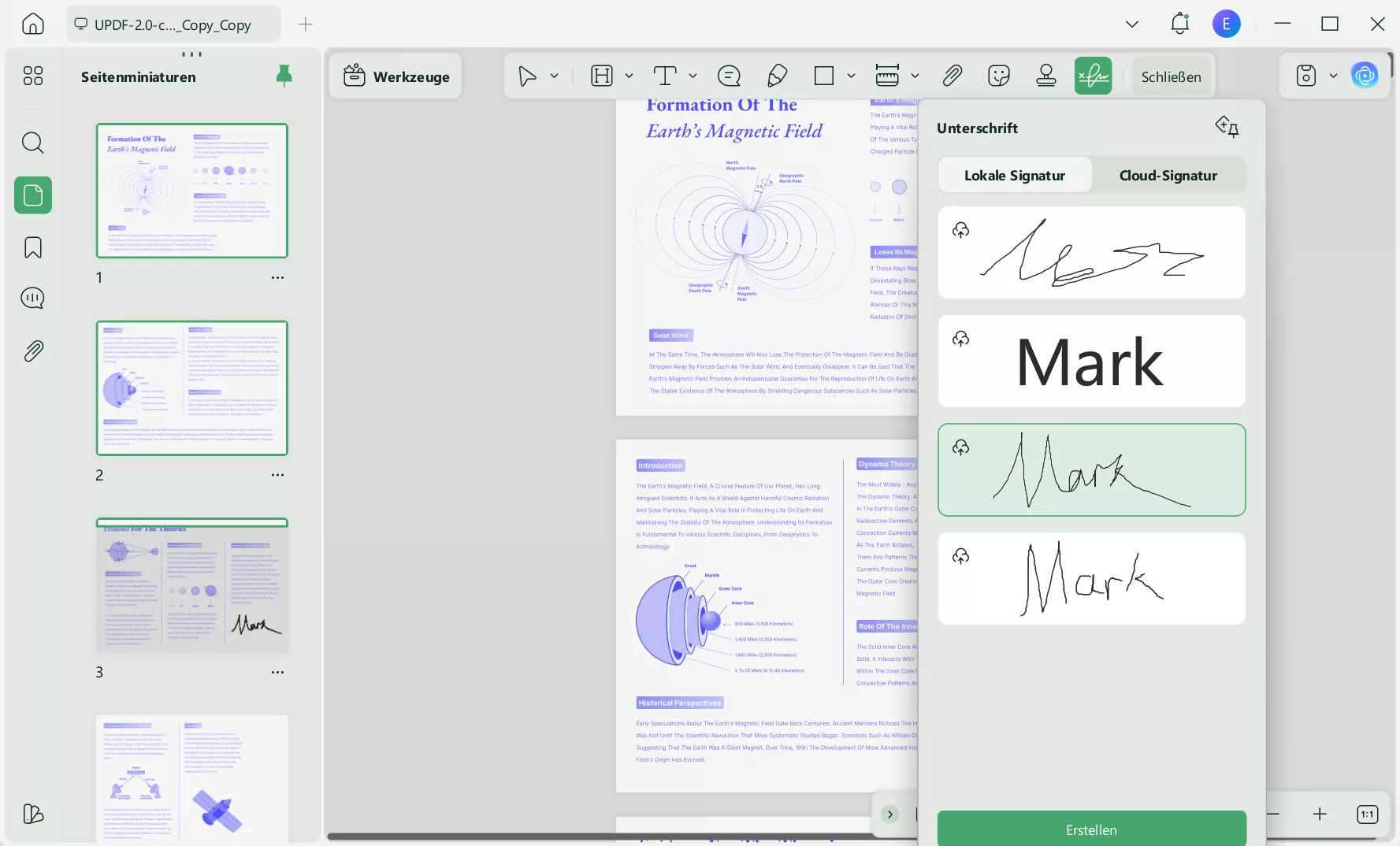Expand cursor tool options dropdown

click(x=555, y=76)
